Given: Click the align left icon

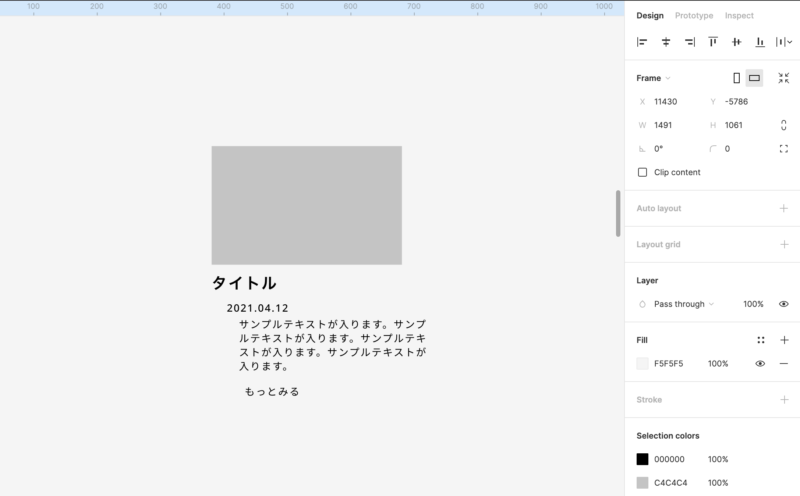Looking at the screenshot, I should pos(642,42).
